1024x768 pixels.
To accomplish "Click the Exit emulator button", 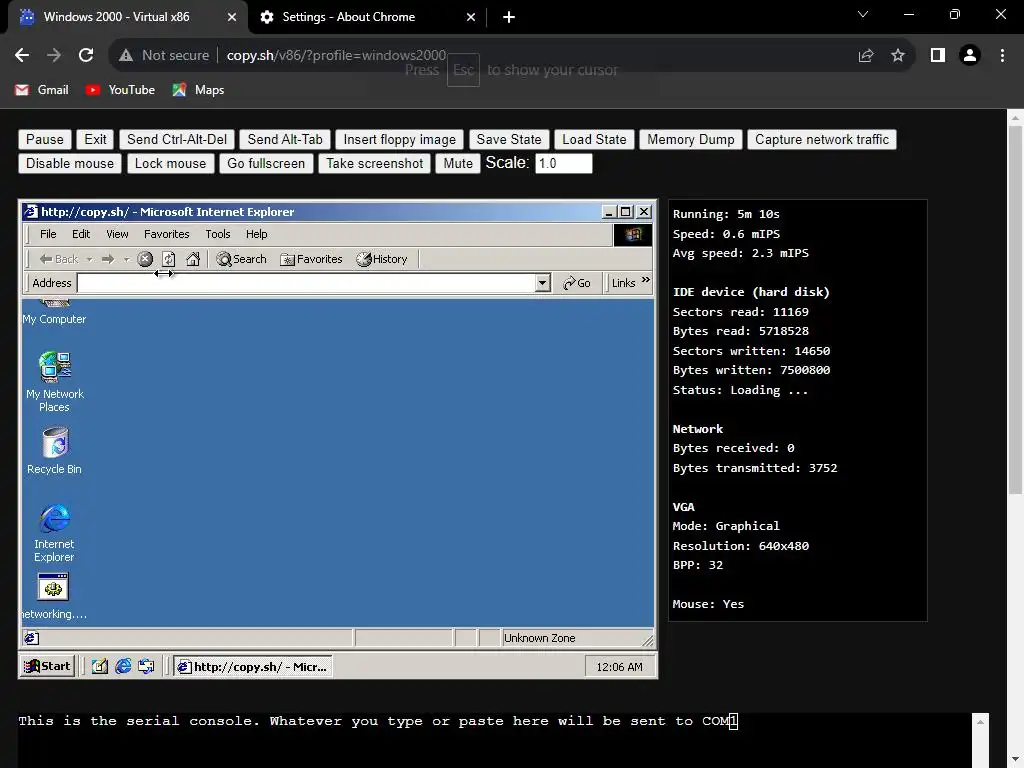I will (x=95, y=139).
